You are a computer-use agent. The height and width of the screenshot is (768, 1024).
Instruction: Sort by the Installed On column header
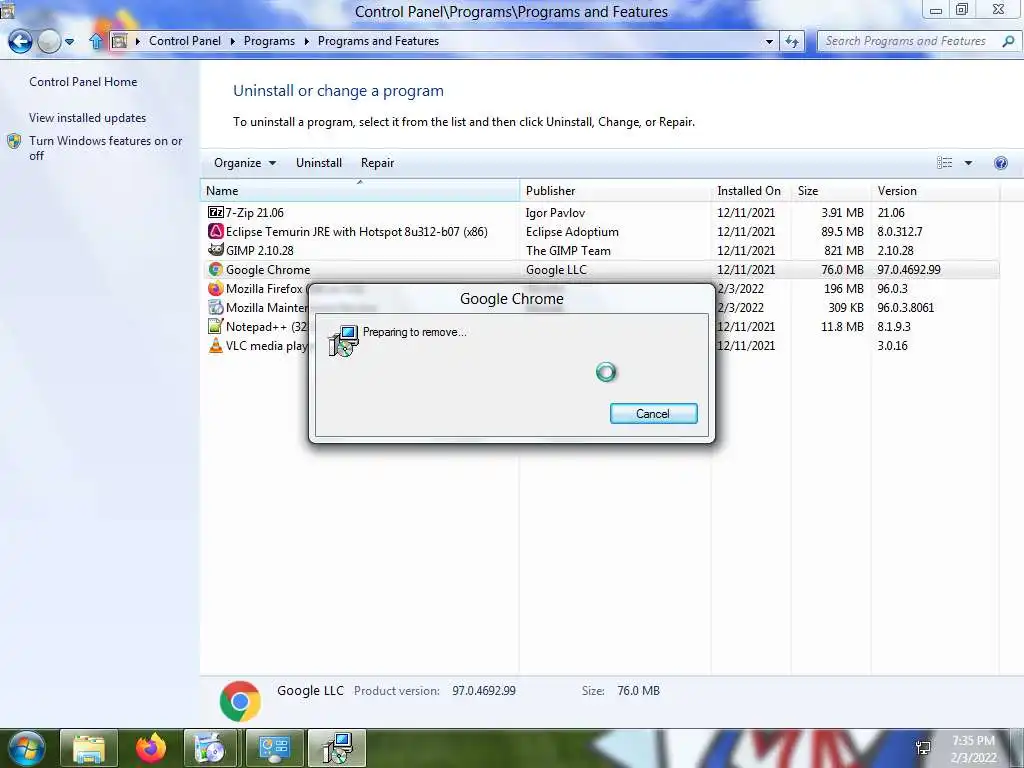click(751, 191)
